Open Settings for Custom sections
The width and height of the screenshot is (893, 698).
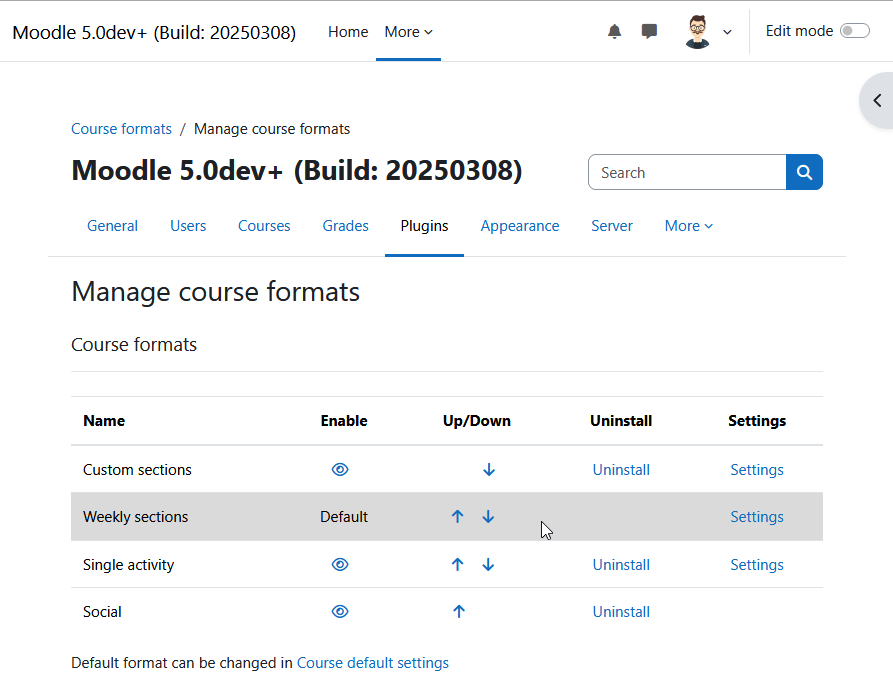(x=757, y=470)
